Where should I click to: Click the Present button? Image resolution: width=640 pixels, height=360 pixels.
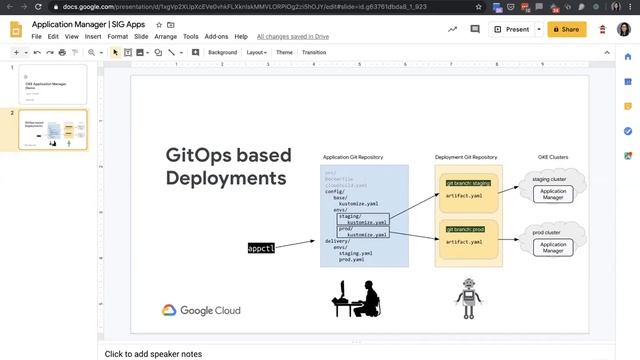pos(512,29)
